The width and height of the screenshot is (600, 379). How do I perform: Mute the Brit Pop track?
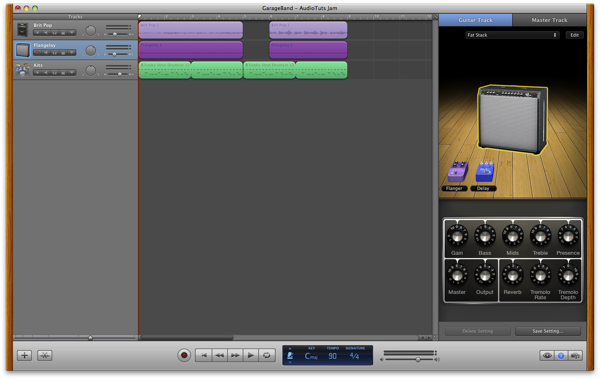(x=46, y=33)
